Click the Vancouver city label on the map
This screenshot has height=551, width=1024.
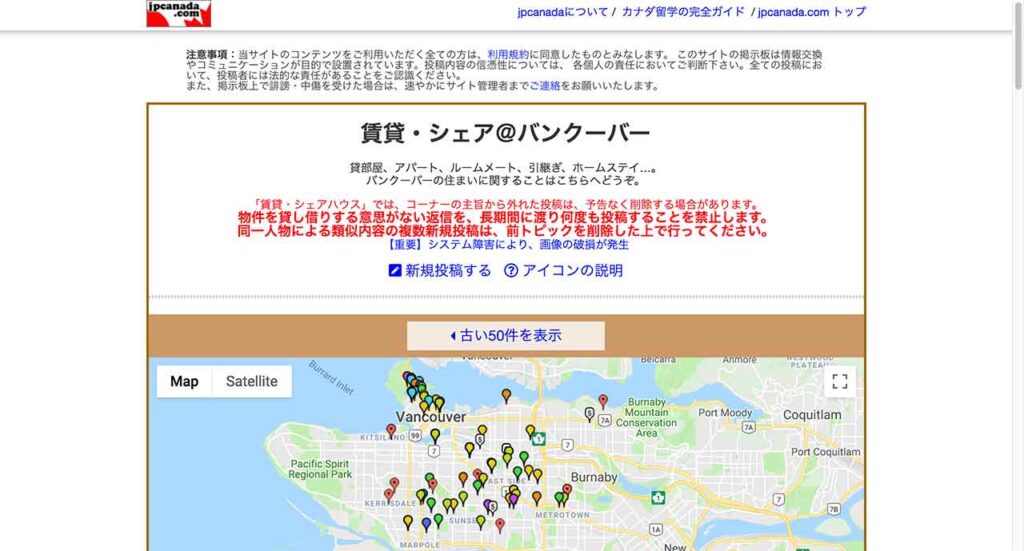coord(431,417)
